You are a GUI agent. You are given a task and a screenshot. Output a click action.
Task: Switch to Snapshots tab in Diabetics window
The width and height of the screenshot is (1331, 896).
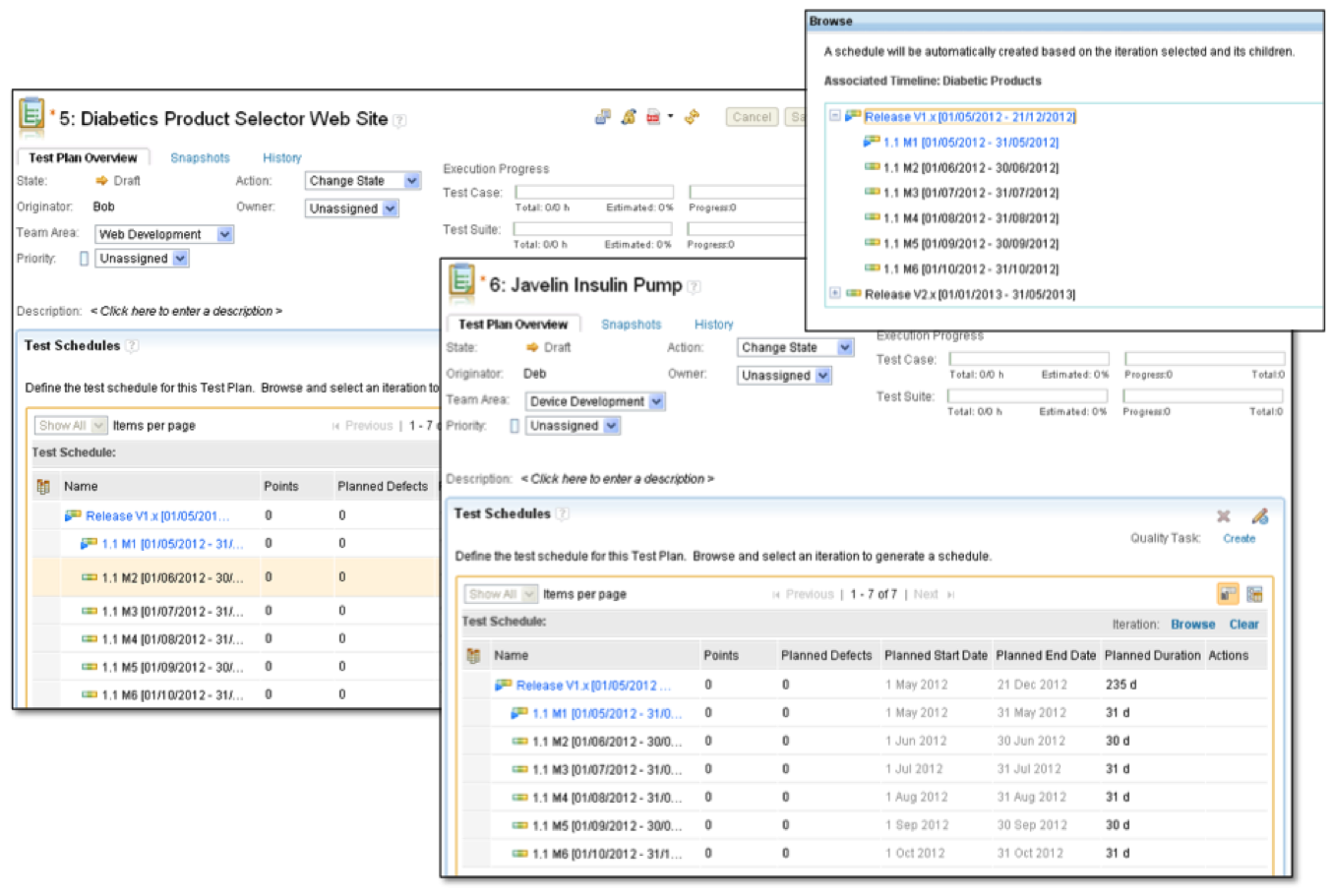coord(200,157)
